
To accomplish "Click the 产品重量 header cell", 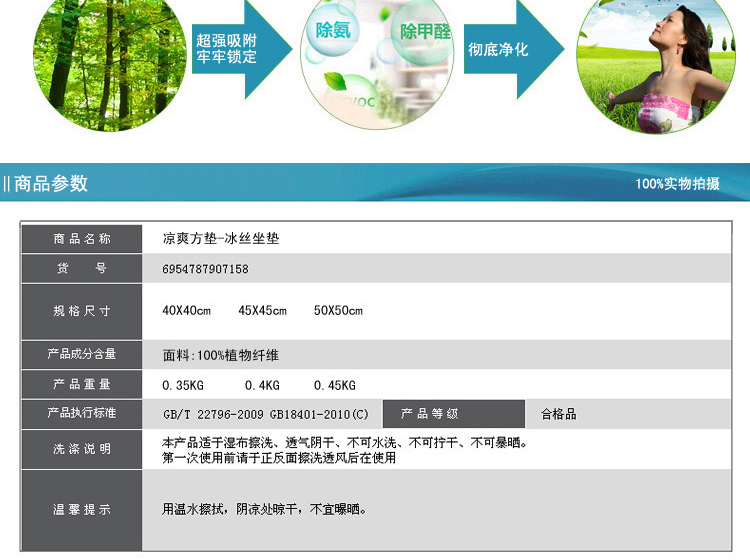I will point(82,384).
